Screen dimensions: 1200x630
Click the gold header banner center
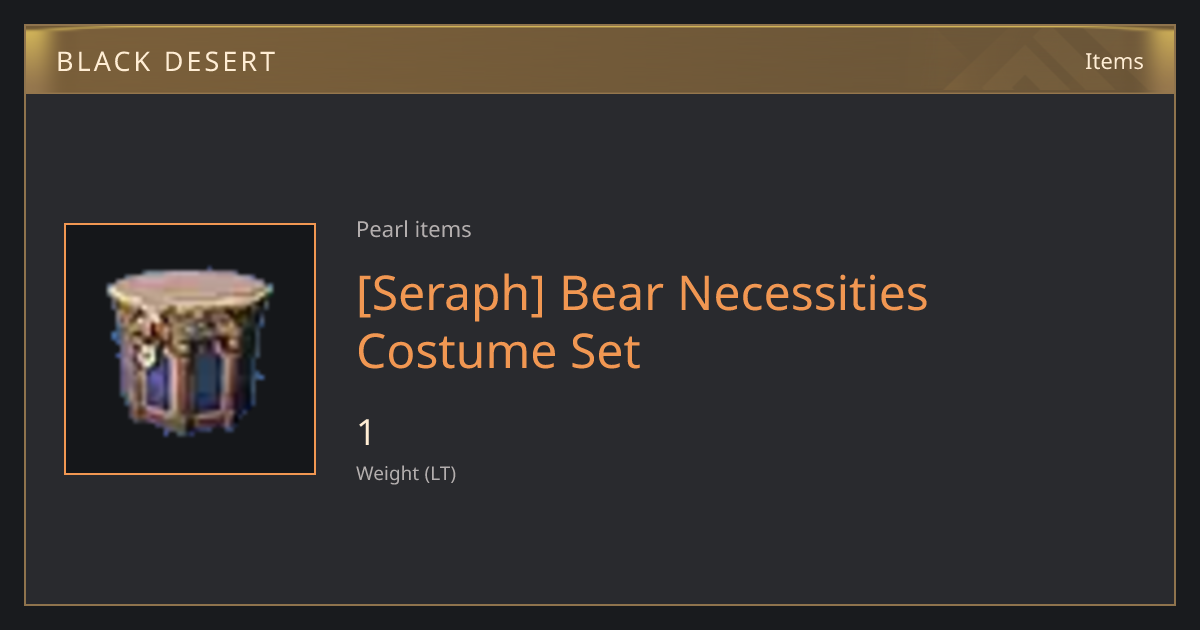pyautogui.click(x=600, y=60)
